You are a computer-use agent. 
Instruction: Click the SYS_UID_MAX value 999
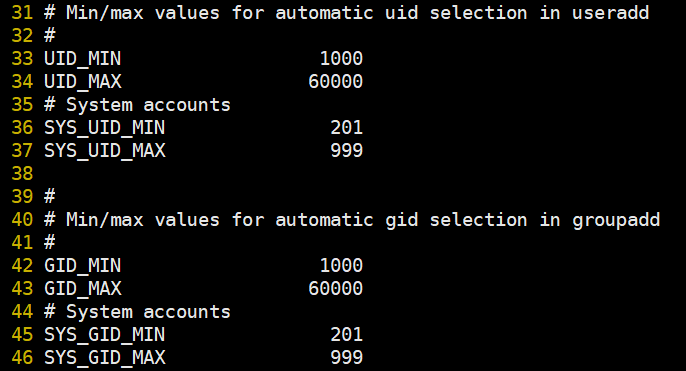tap(346, 151)
